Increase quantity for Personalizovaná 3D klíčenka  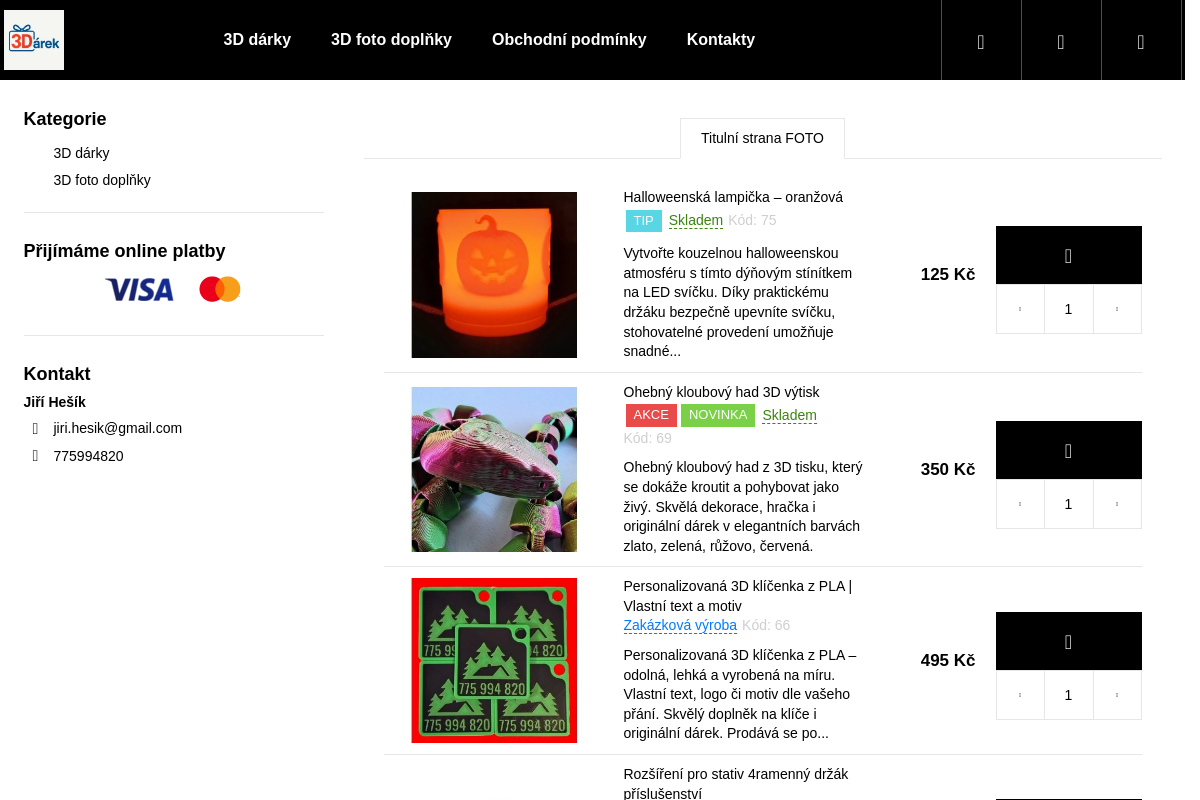(x=1117, y=695)
